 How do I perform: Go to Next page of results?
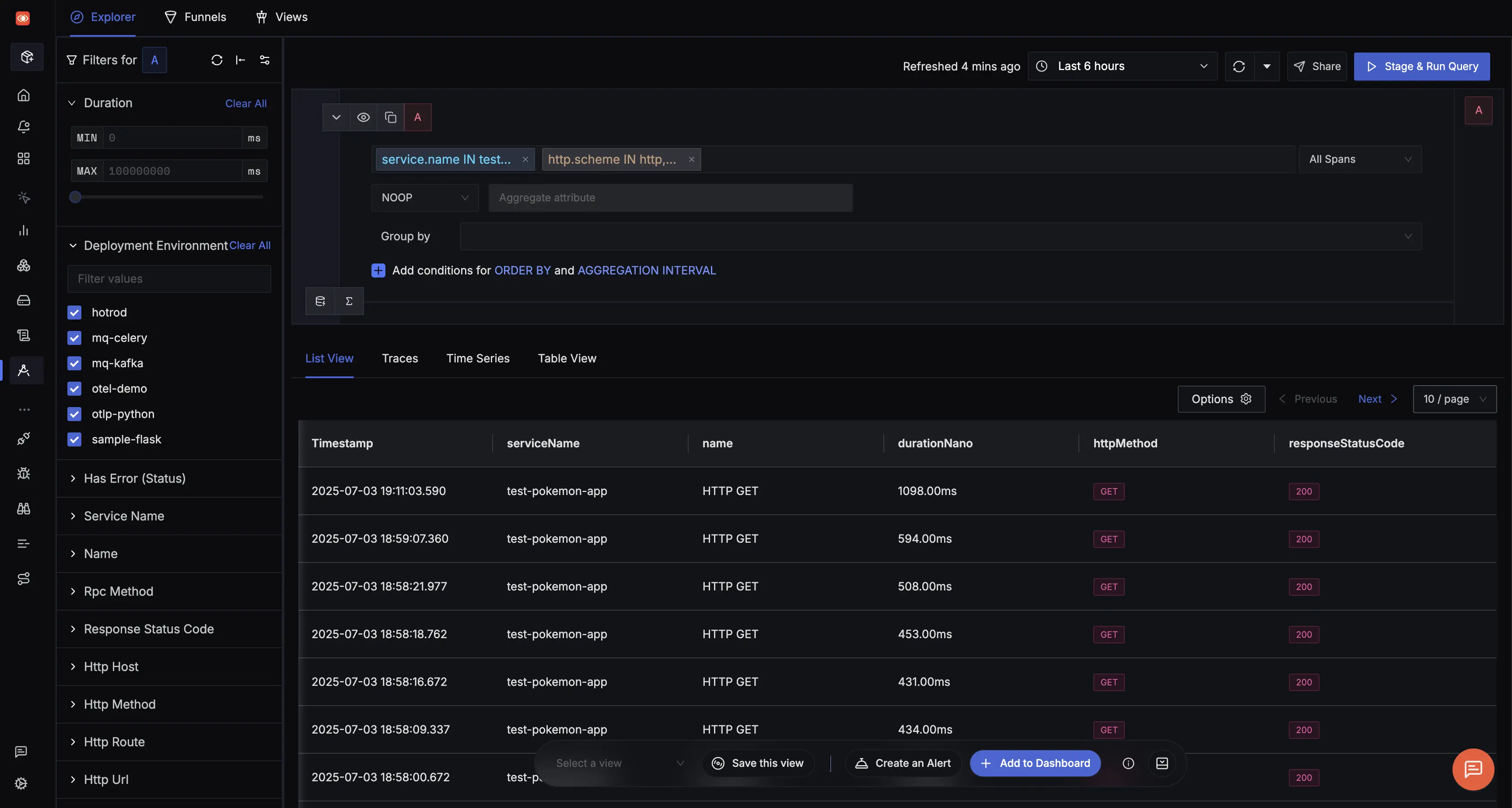(1378, 399)
